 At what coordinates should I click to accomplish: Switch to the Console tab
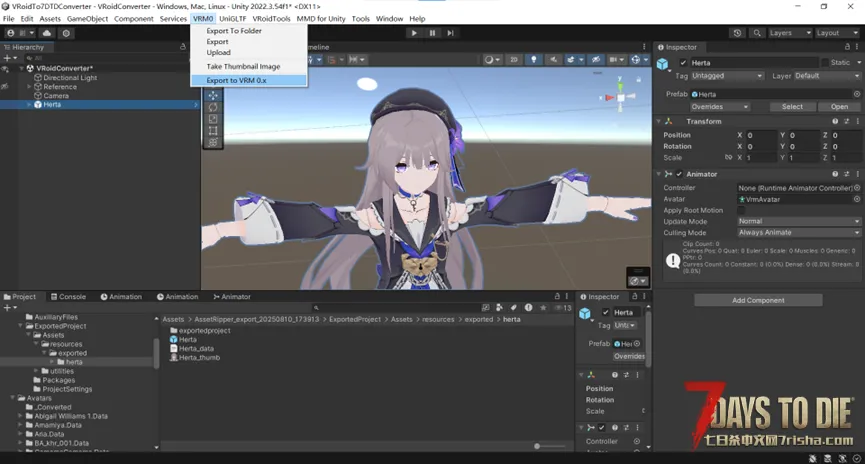[x=68, y=297]
